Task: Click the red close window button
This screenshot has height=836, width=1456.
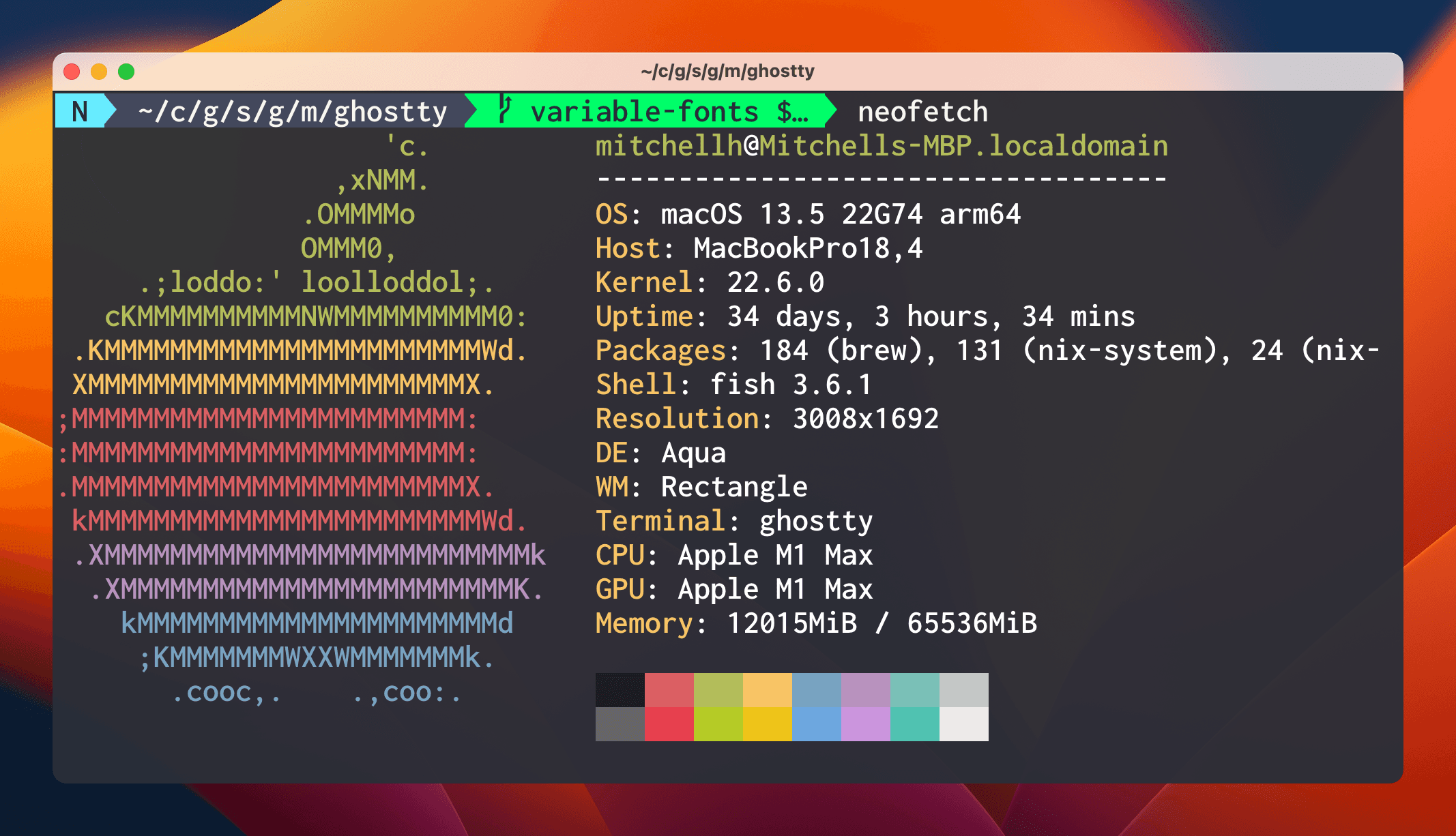Action: point(72,72)
